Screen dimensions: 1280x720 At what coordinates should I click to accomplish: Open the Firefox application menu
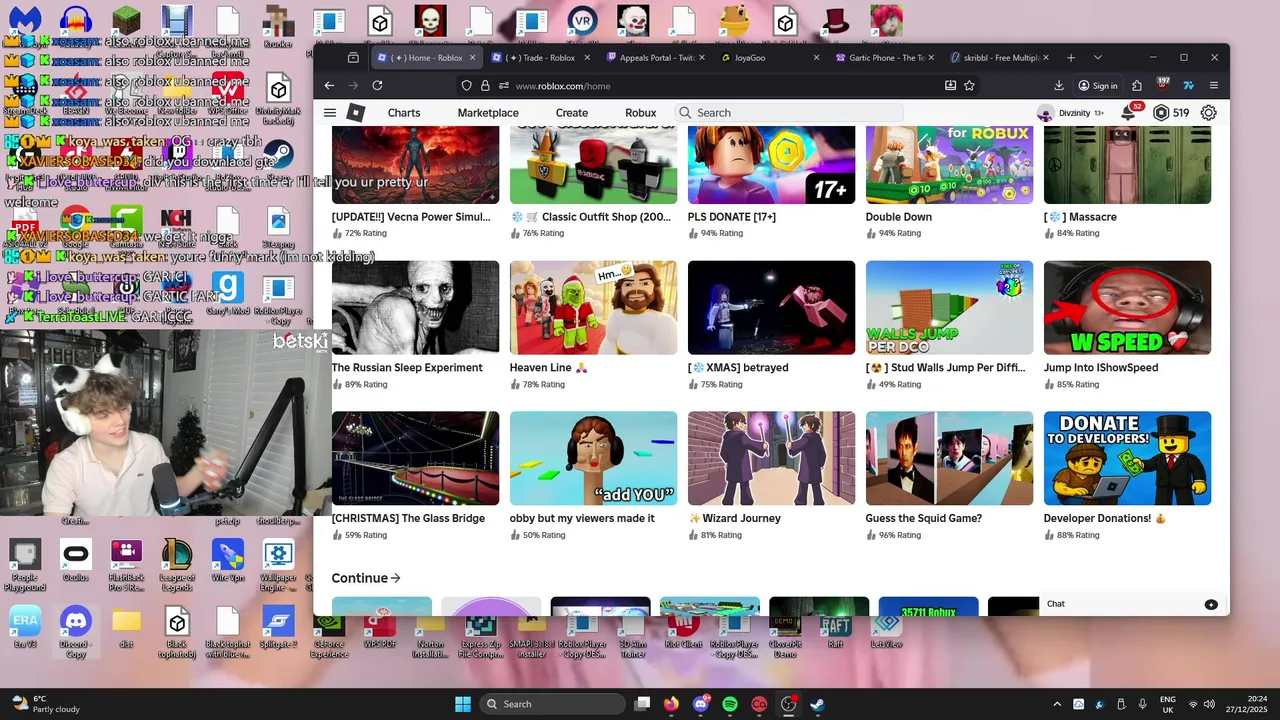1214,86
